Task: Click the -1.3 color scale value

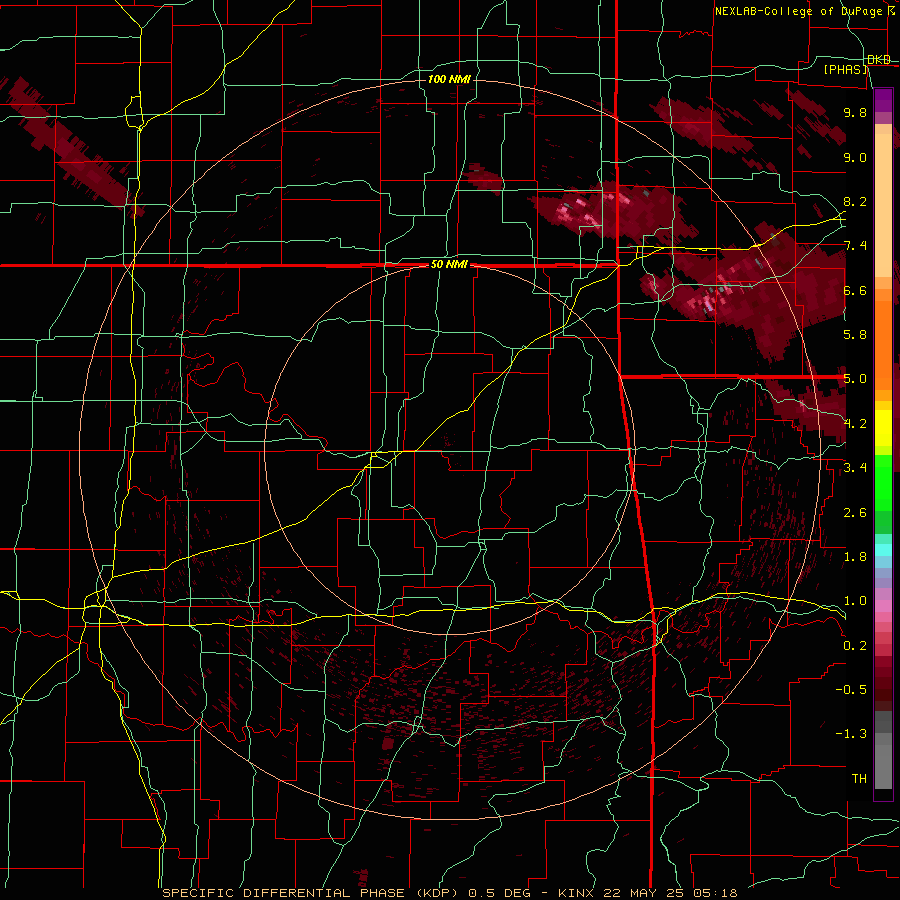Action: (851, 735)
